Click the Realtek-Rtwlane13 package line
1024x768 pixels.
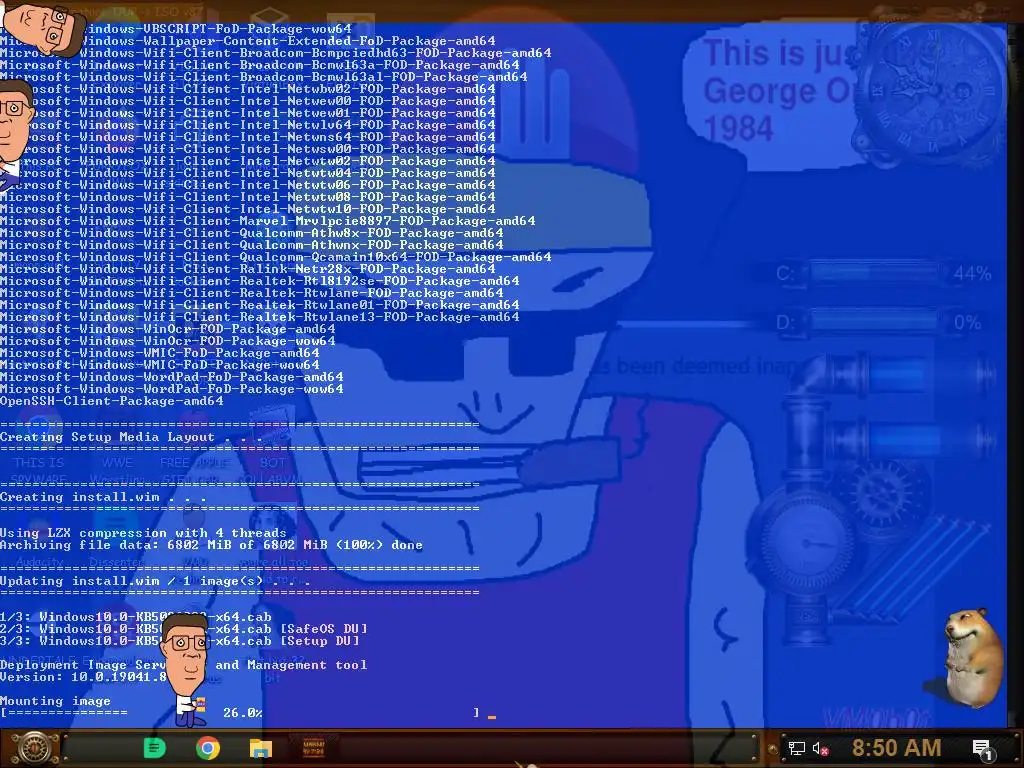click(260, 317)
